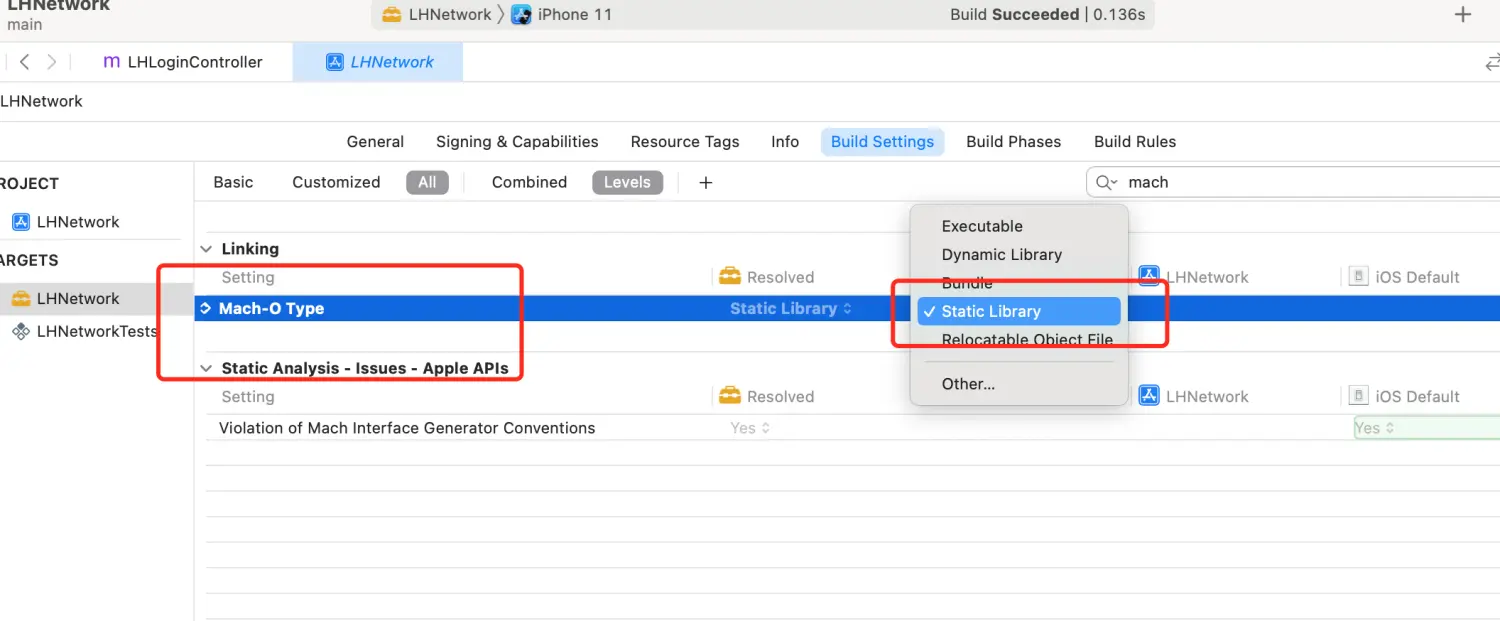Collapse Static Analysis - Issues - Apple APIs section

[x=207, y=368]
